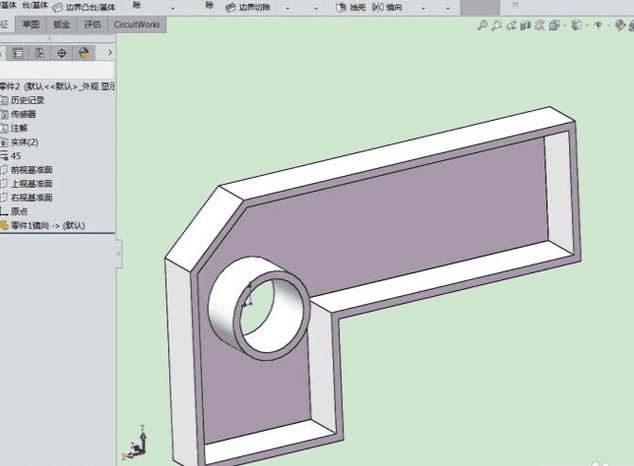Click the Edit Appearance colored sphere icon
Screen dimensions: 634x466
point(620,25)
